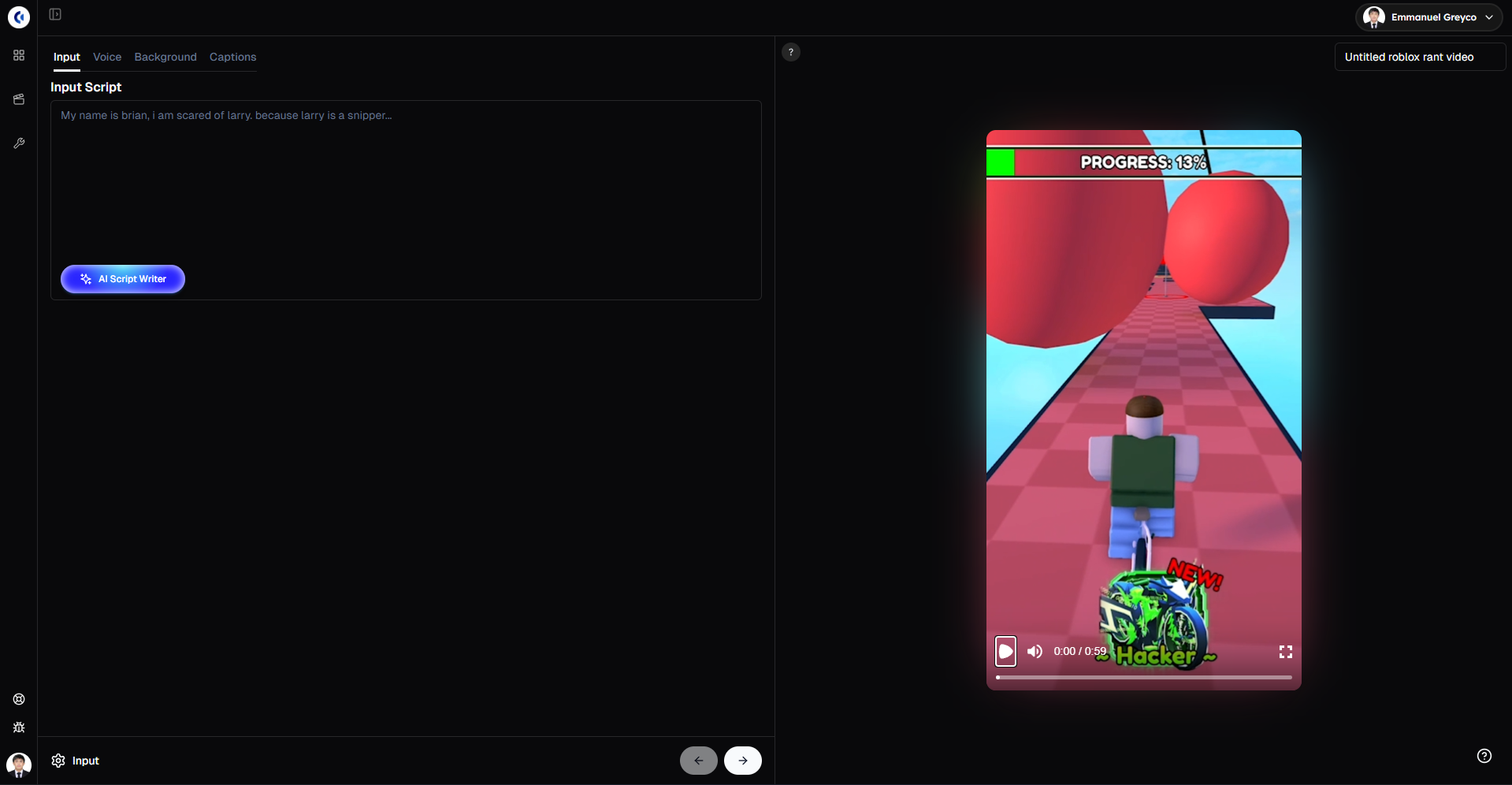Toggle the sidebar panel collapse icon
The width and height of the screenshot is (1512, 785).
pyautogui.click(x=55, y=14)
